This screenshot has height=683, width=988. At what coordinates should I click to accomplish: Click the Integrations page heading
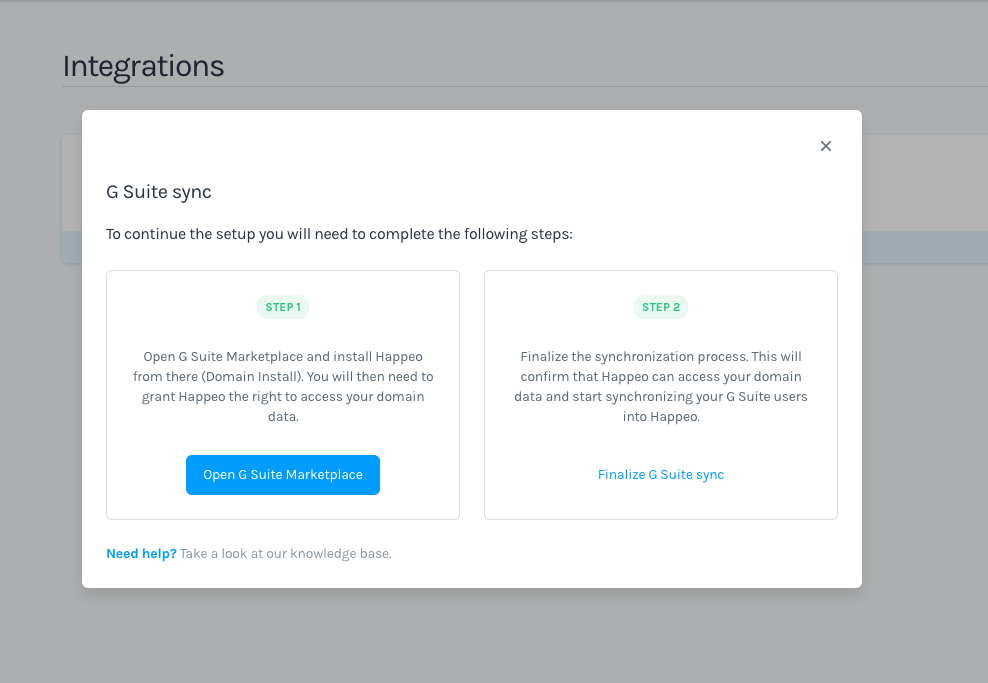click(143, 66)
